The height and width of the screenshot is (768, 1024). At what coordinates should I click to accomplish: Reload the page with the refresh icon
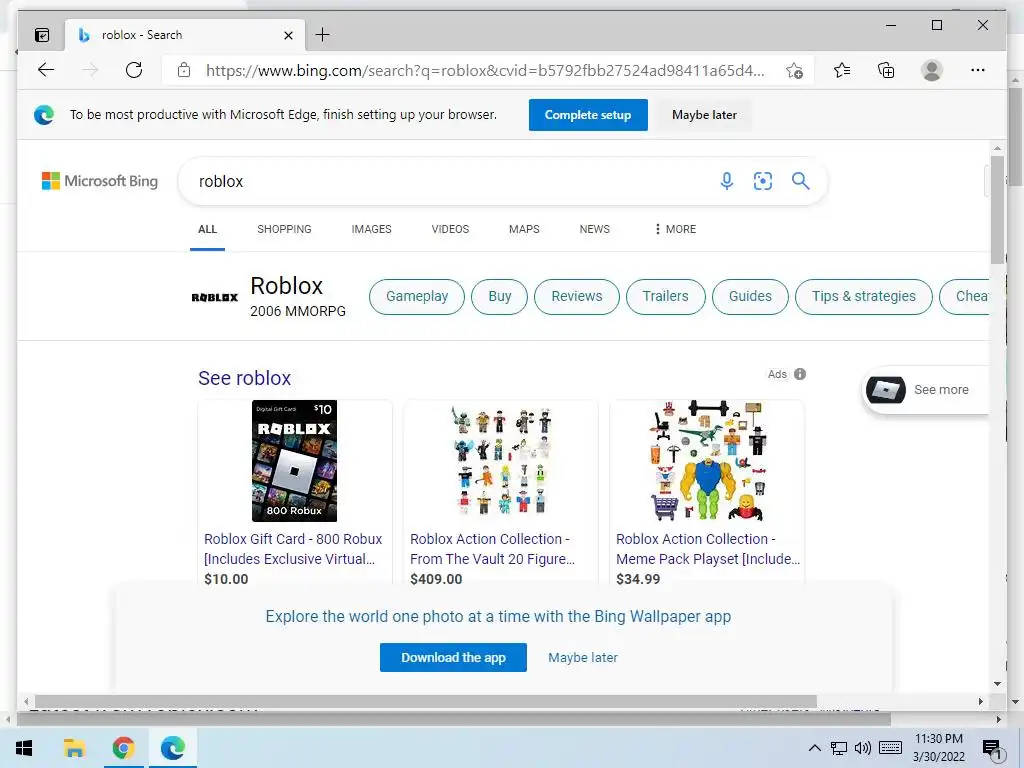(134, 70)
